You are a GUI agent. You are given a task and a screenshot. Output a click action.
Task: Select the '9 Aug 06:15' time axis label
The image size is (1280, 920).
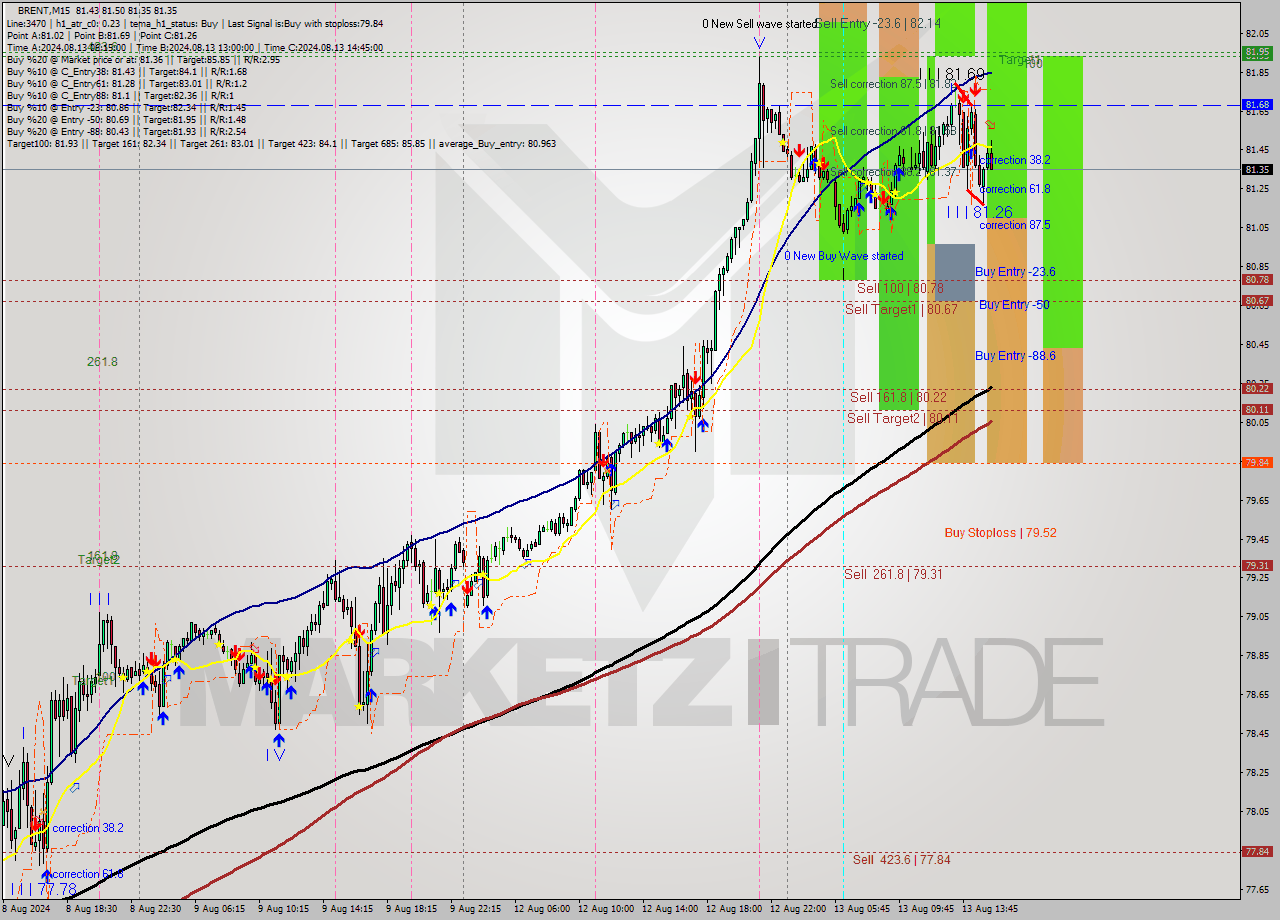tap(220, 909)
